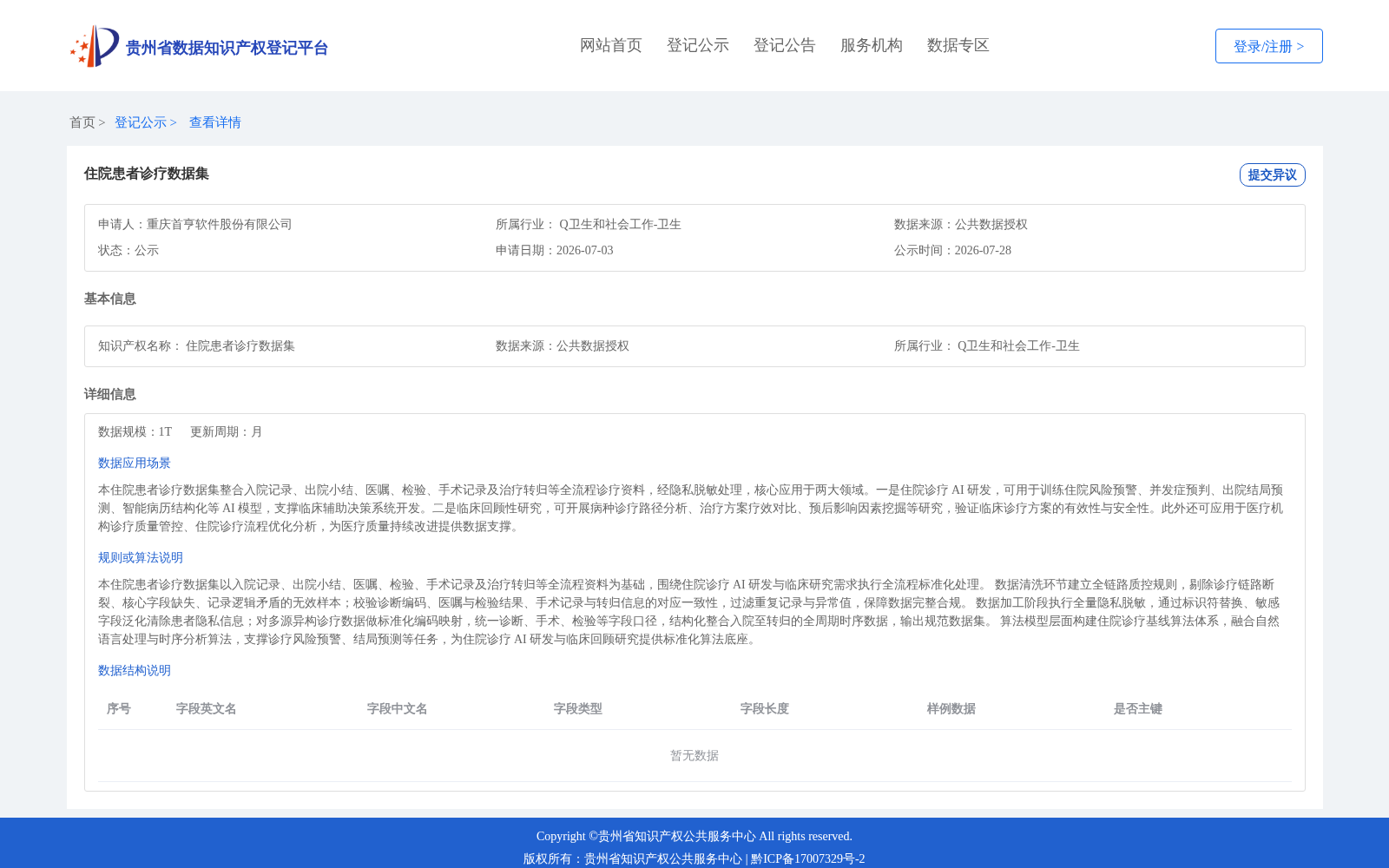Click 公示时间：2026-07-28 text

point(952,250)
